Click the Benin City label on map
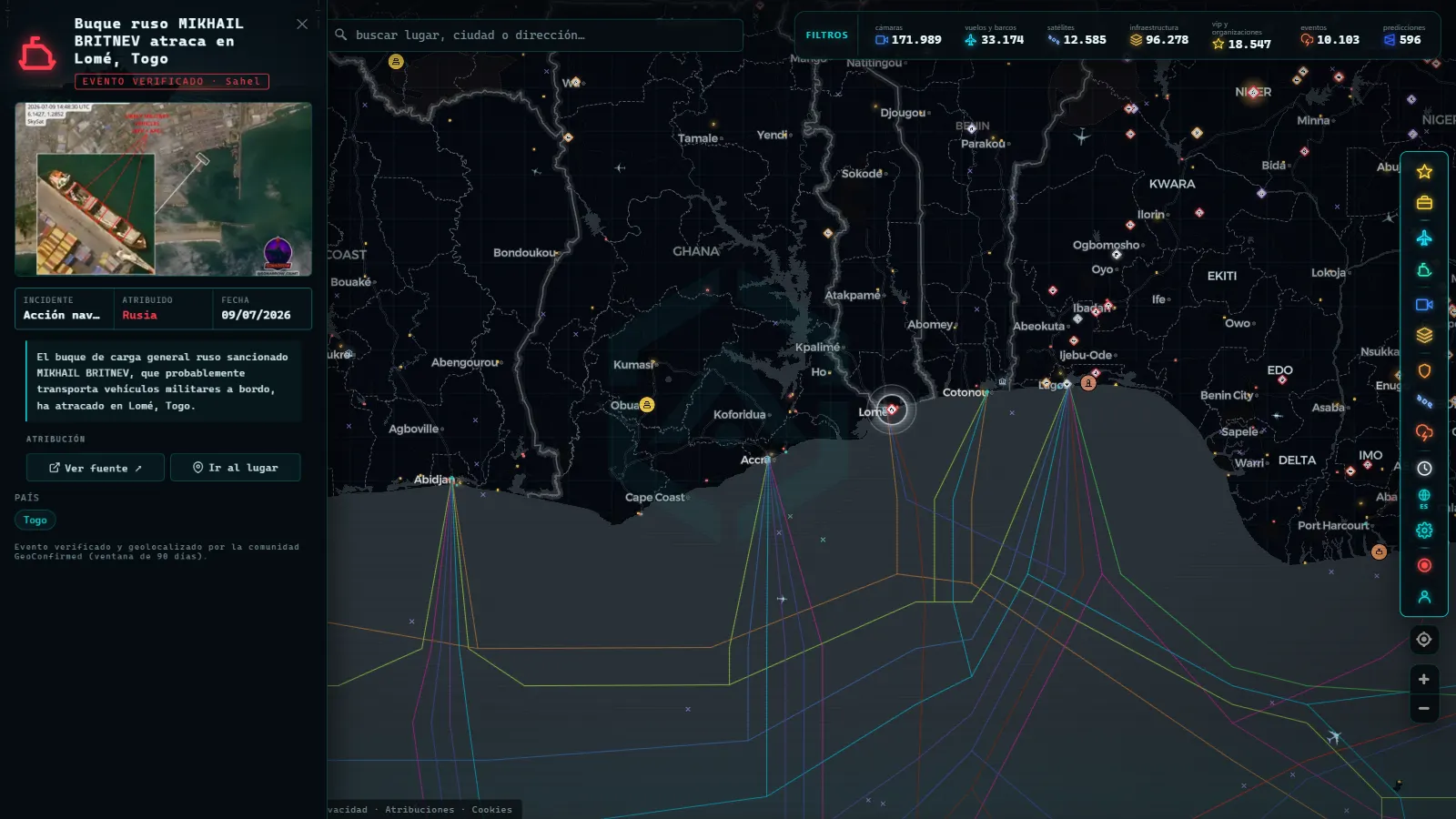The image size is (1456, 819). click(x=1227, y=395)
